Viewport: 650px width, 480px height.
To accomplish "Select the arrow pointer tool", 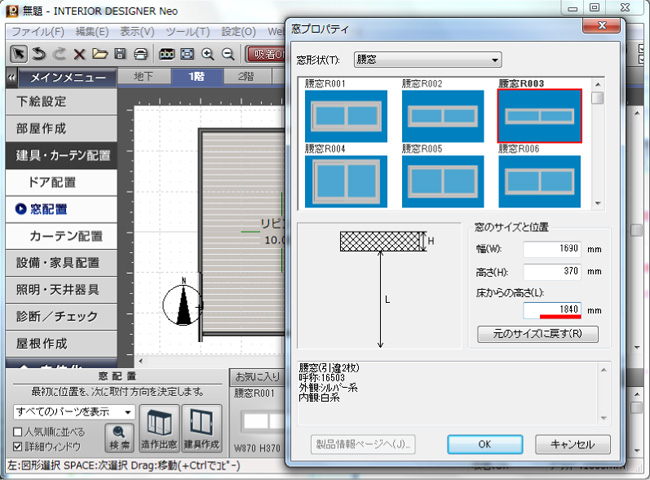I will coord(18,53).
